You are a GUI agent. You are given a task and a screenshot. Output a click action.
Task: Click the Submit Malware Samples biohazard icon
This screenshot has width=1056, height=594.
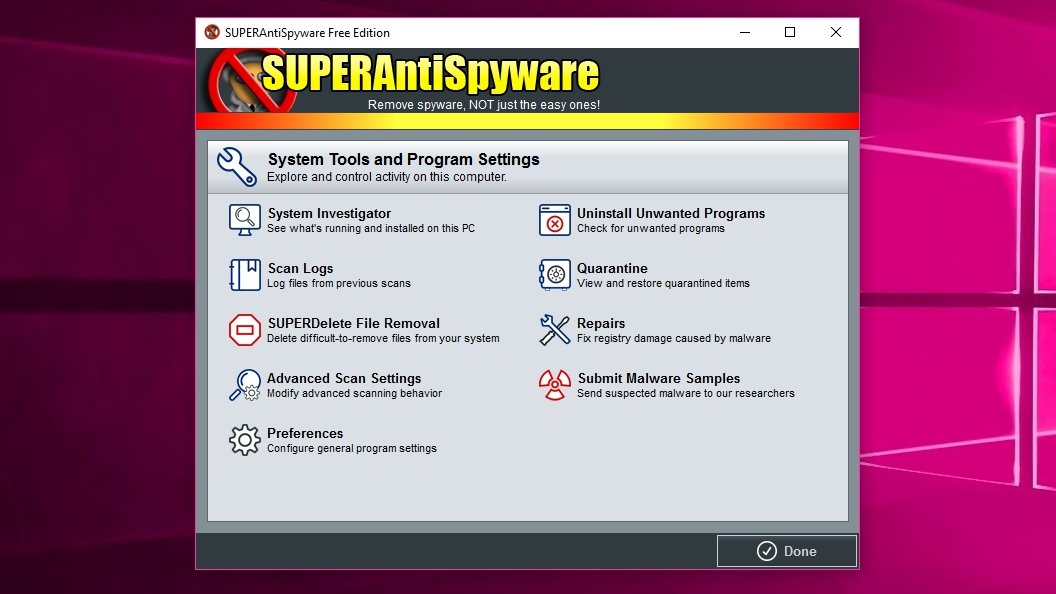point(554,385)
